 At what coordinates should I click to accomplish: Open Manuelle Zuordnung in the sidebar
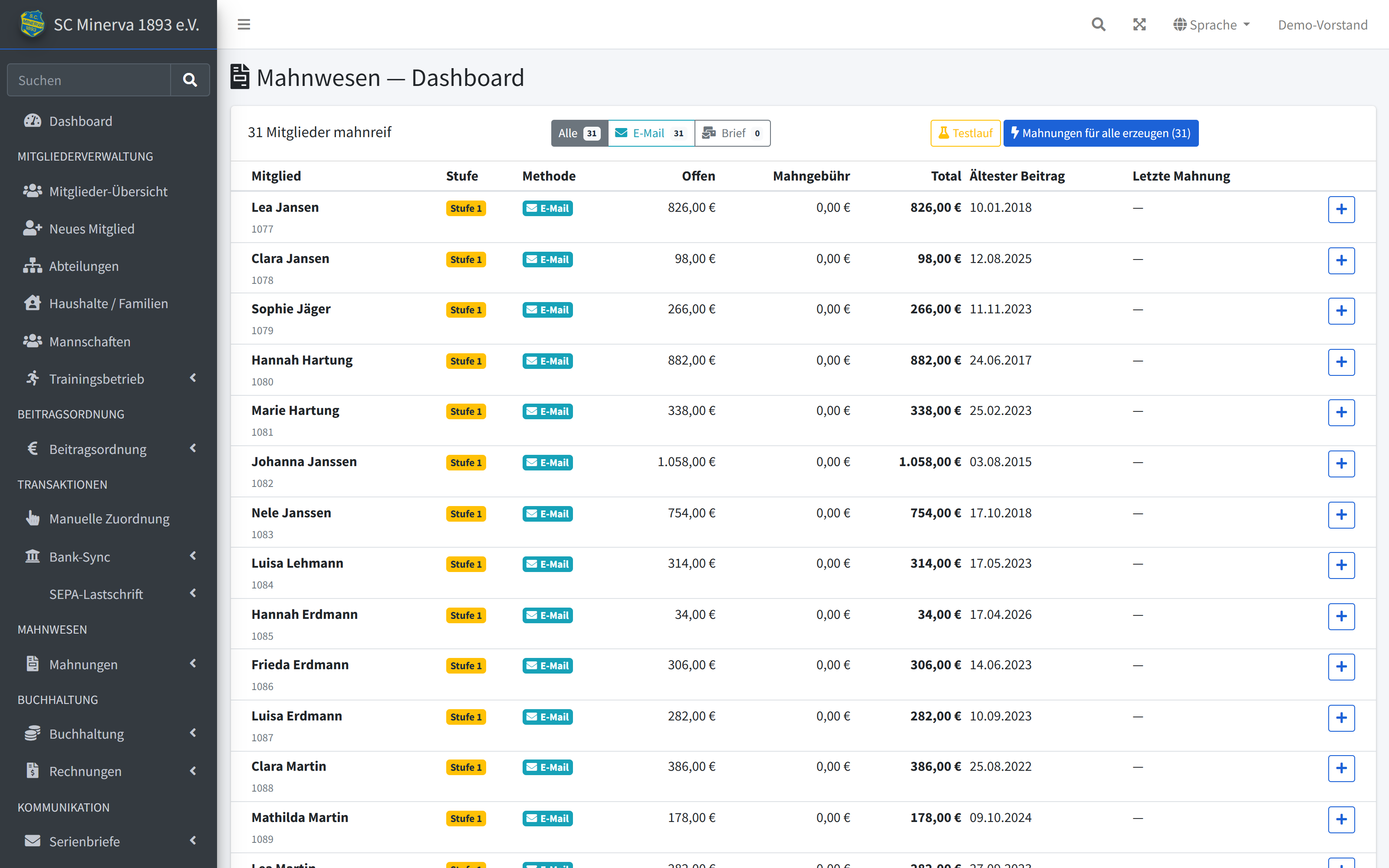click(x=109, y=518)
